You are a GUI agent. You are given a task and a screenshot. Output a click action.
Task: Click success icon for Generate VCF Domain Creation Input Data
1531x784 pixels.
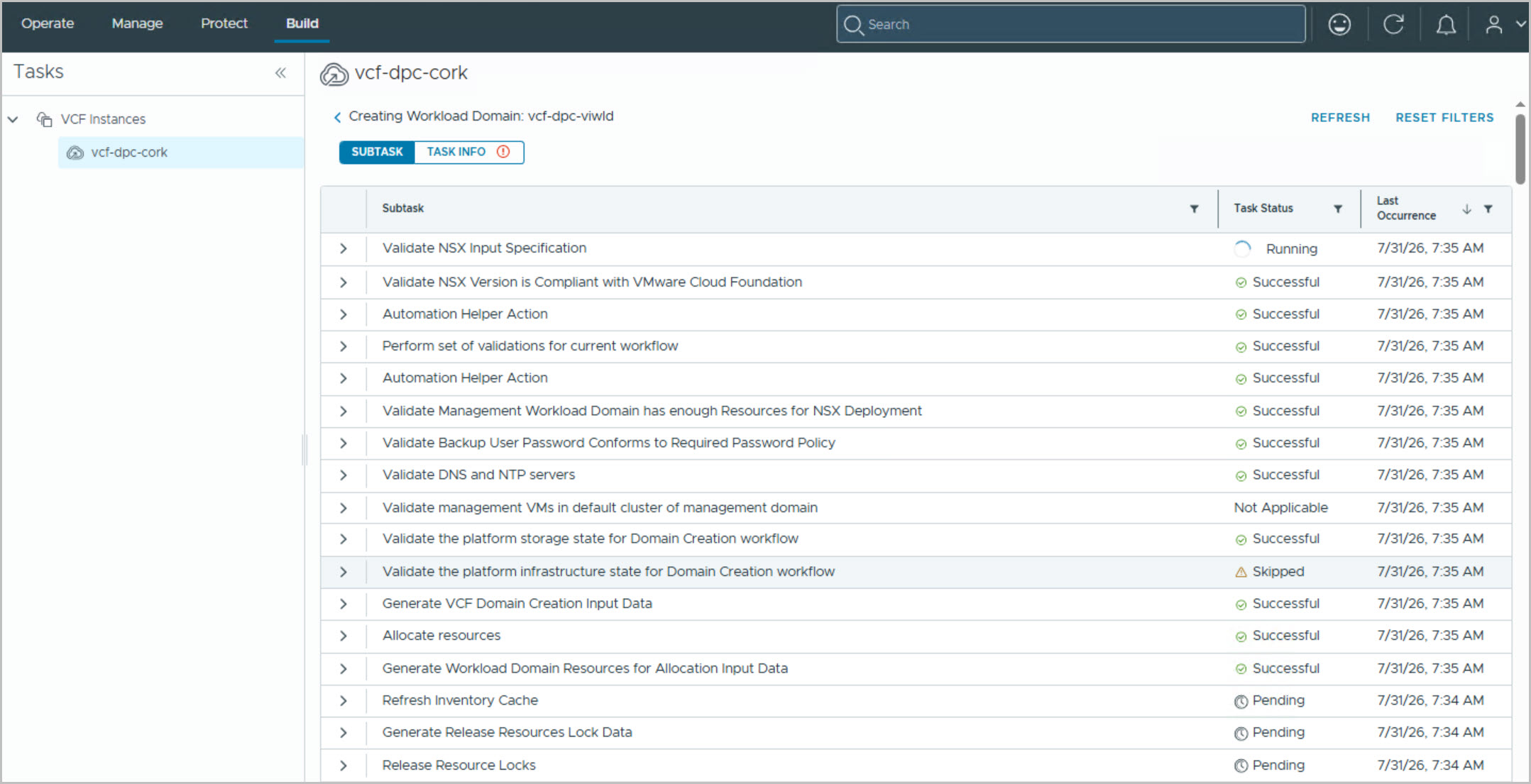(1241, 604)
